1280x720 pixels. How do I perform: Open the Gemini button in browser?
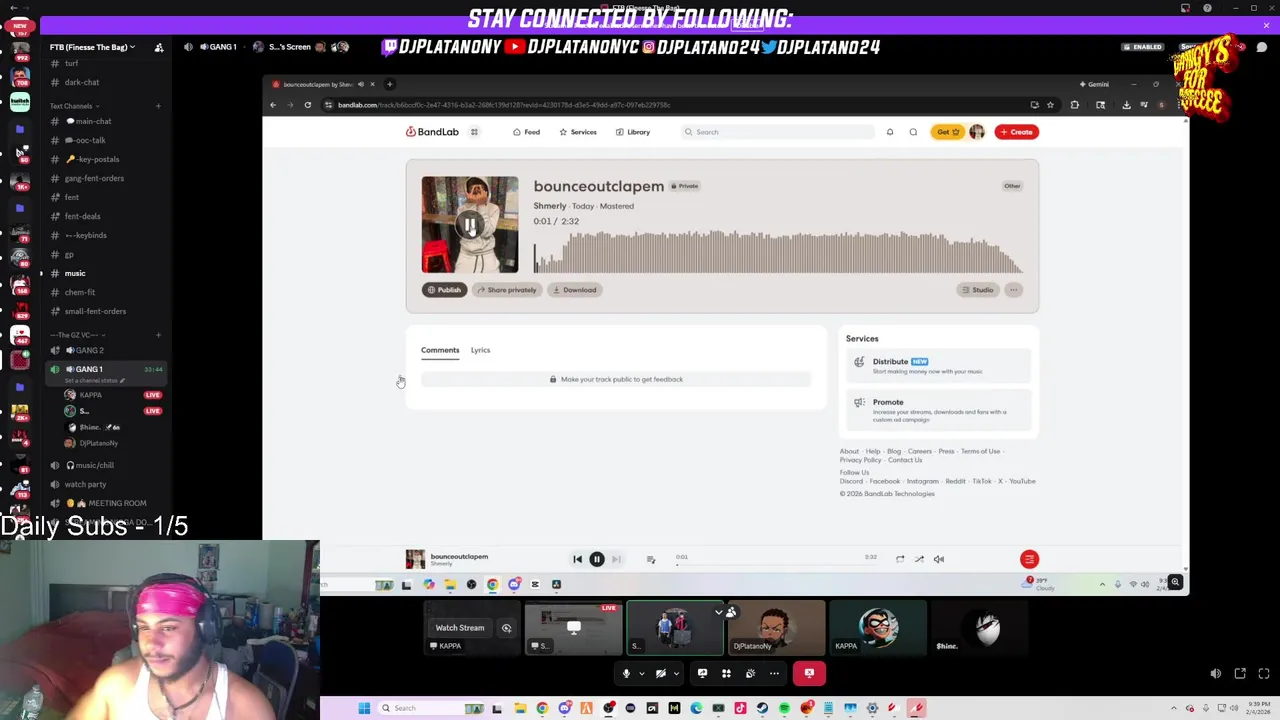(1094, 84)
